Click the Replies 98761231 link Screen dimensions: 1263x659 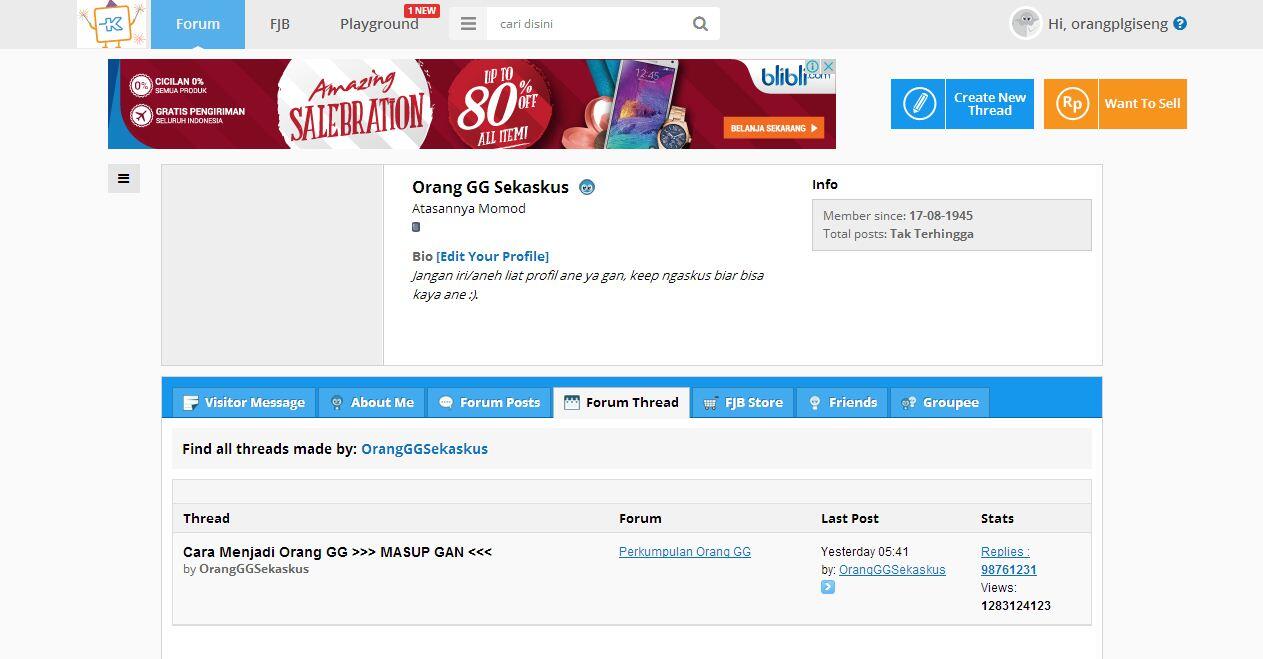click(1008, 561)
